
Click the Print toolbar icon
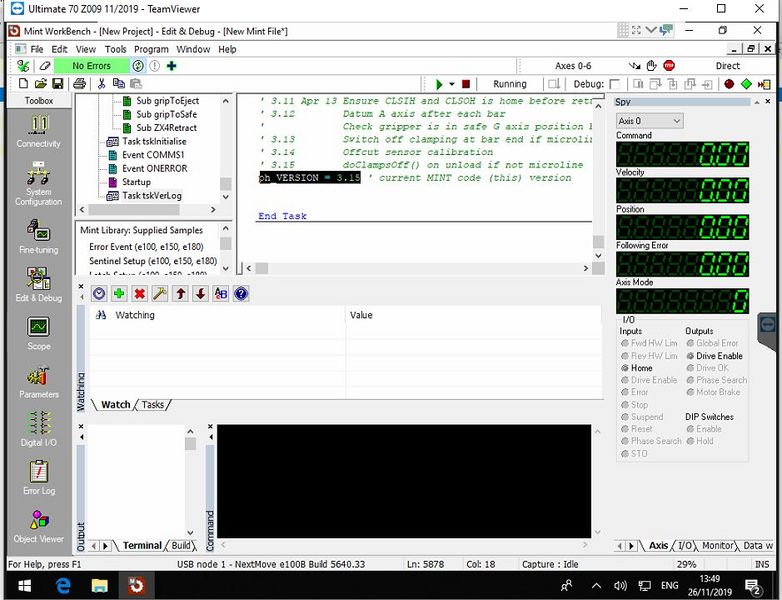pyautogui.click(x=79, y=84)
